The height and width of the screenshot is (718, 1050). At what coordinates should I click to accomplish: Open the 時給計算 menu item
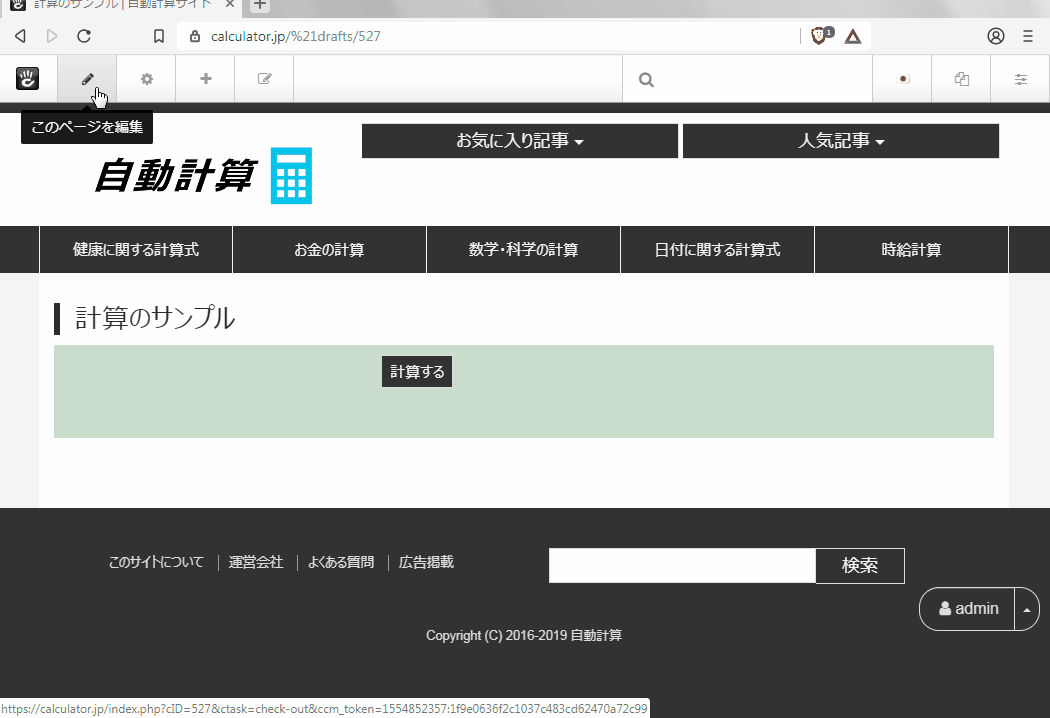coord(911,250)
